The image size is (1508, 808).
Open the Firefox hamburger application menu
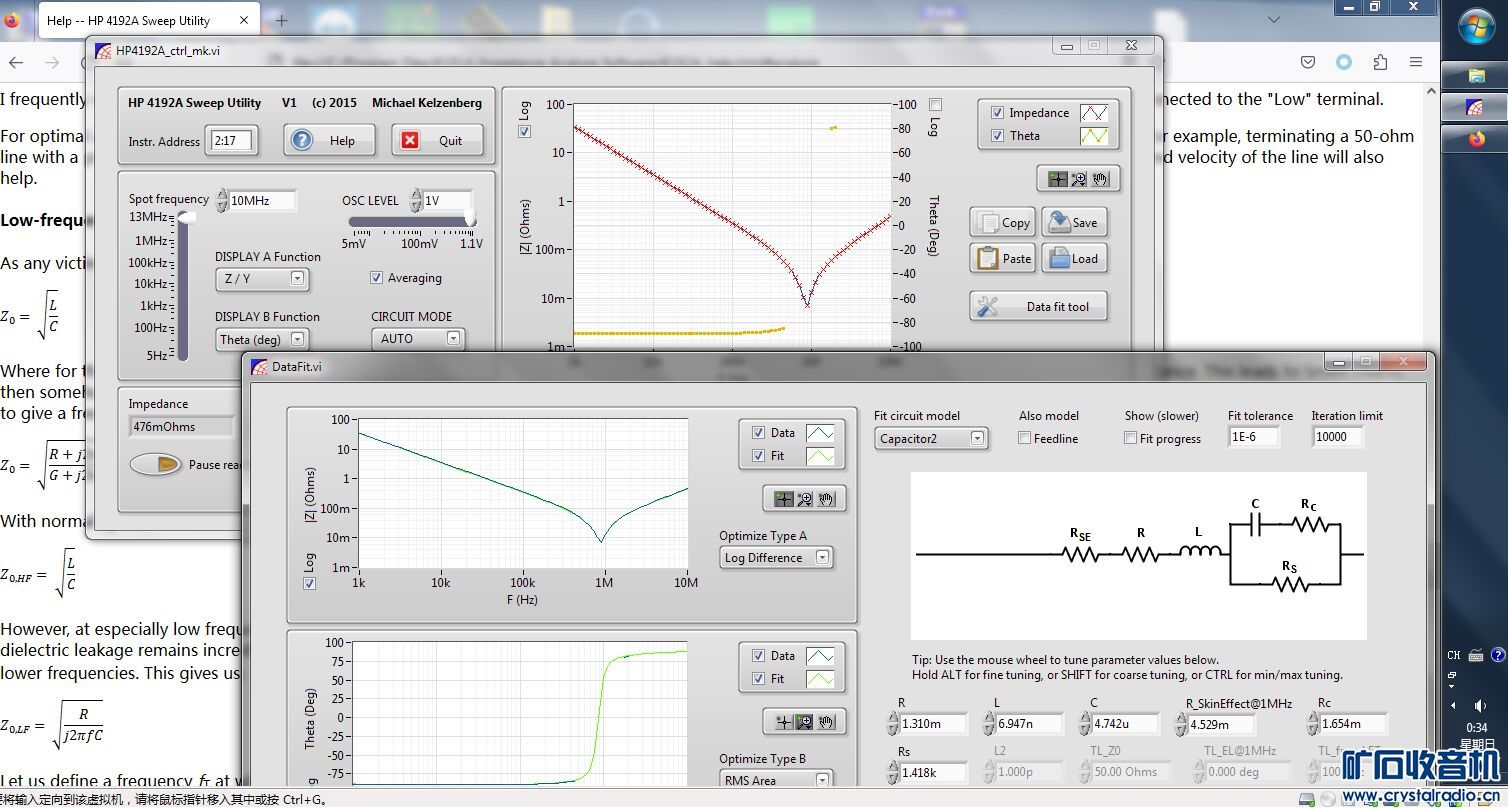pos(1416,62)
